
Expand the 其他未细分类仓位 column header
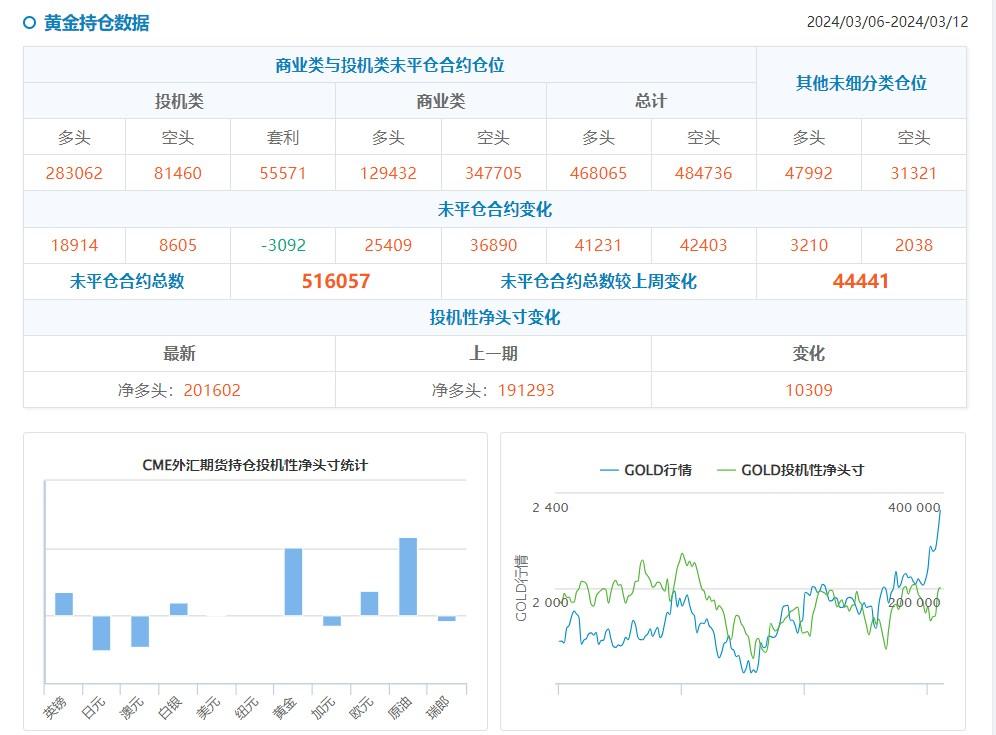tap(861, 82)
